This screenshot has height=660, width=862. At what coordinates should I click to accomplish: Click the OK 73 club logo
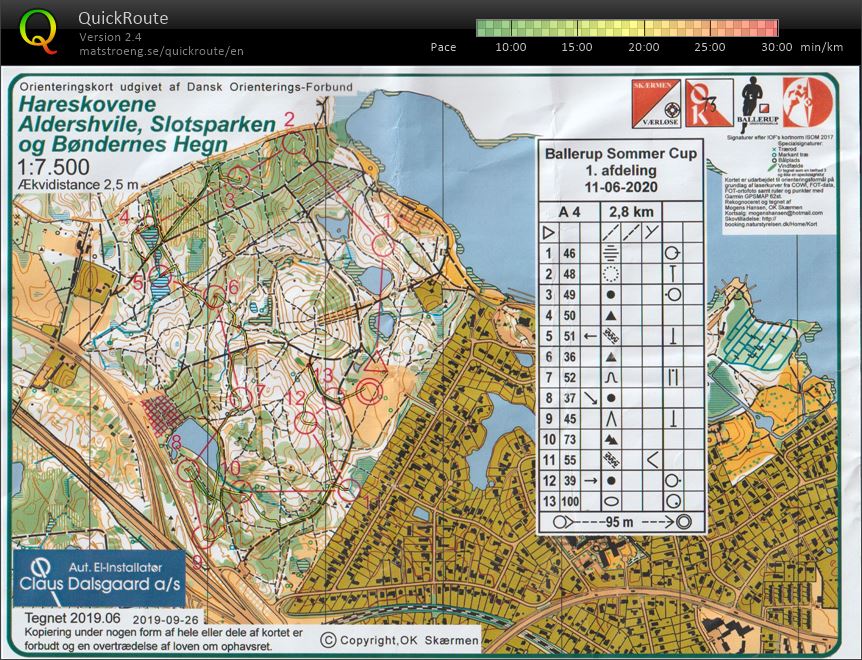[x=709, y=103]
